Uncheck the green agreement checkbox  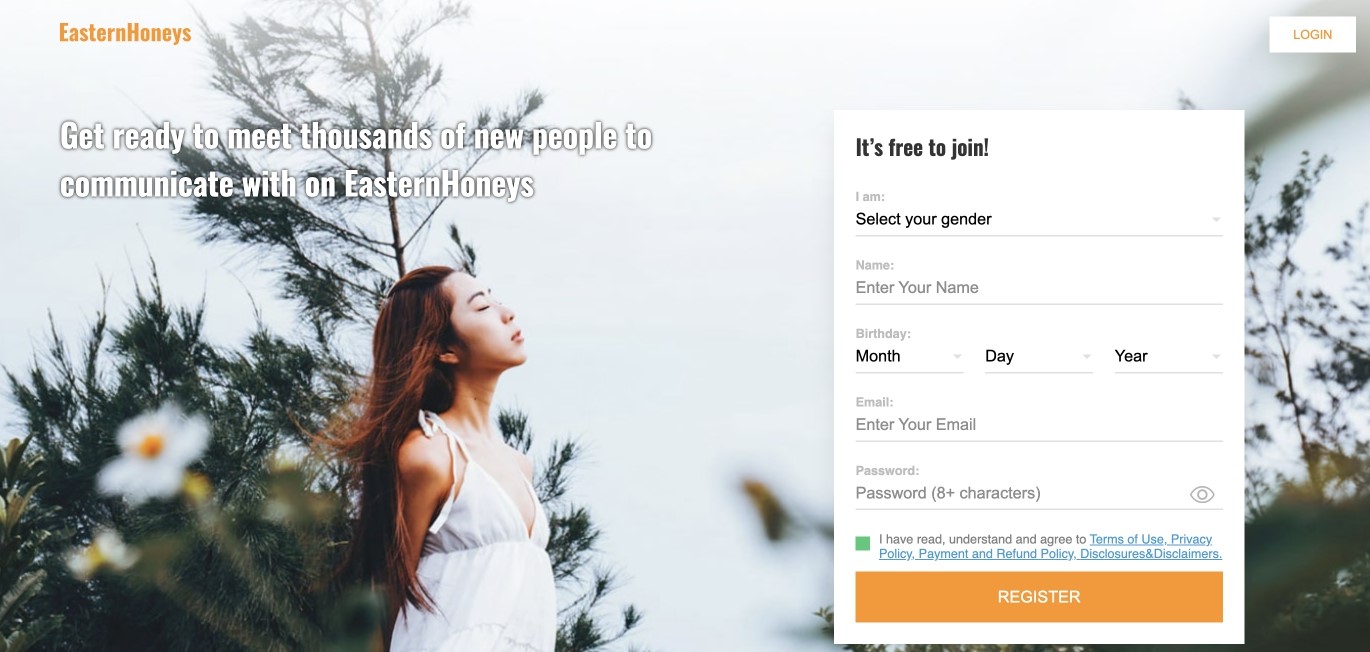click(863, 543)
